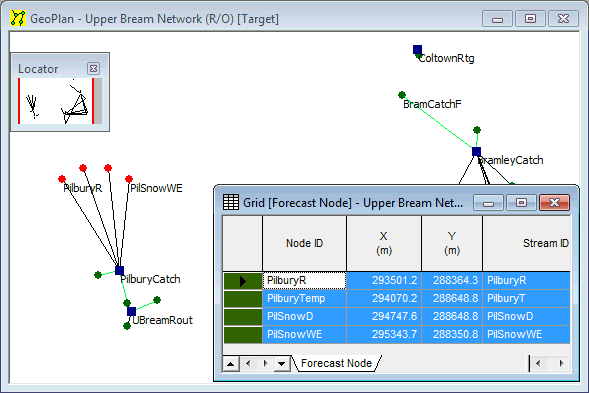
Task: Click the Y (m) column header
Action: (x=452, y=243)
